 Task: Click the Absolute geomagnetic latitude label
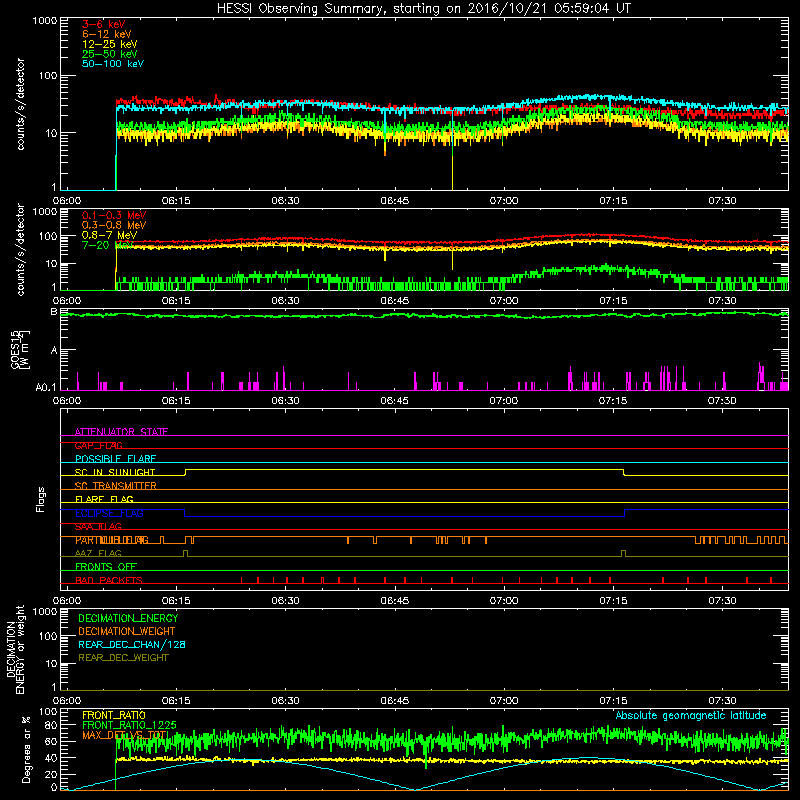click(x=691, y=716)
